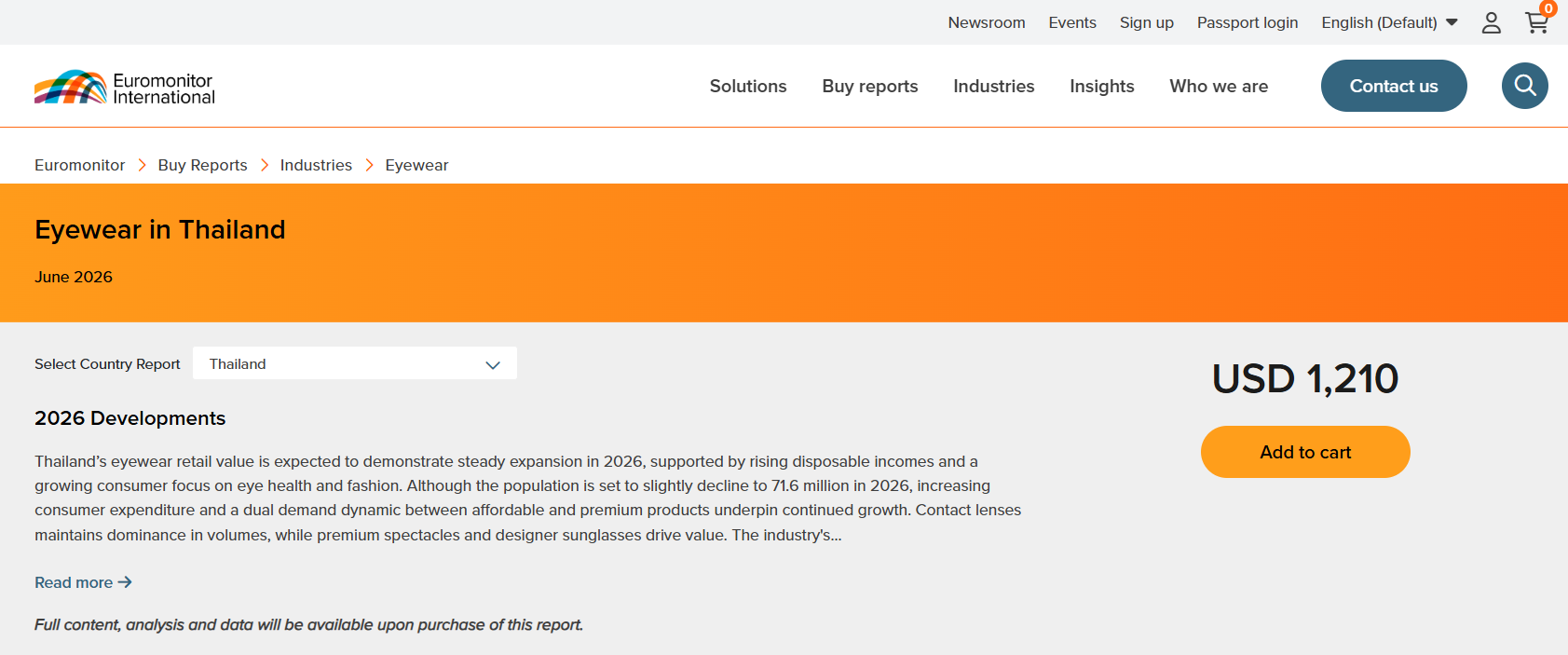Open the user account icon
Image resolution: width=1568 pixels, height=655 pixels.
point(1491,22)
